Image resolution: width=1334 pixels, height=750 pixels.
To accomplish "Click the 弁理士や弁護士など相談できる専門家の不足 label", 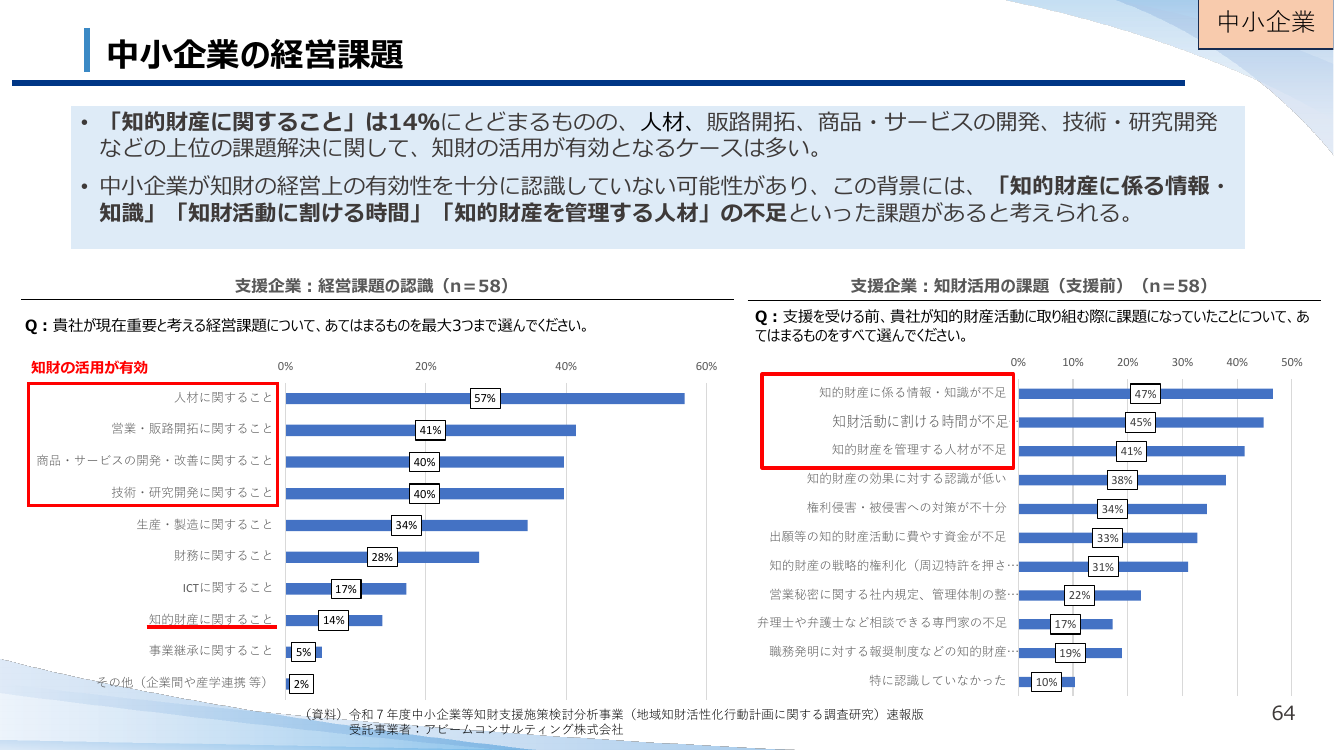I will (x=881, y=623).
